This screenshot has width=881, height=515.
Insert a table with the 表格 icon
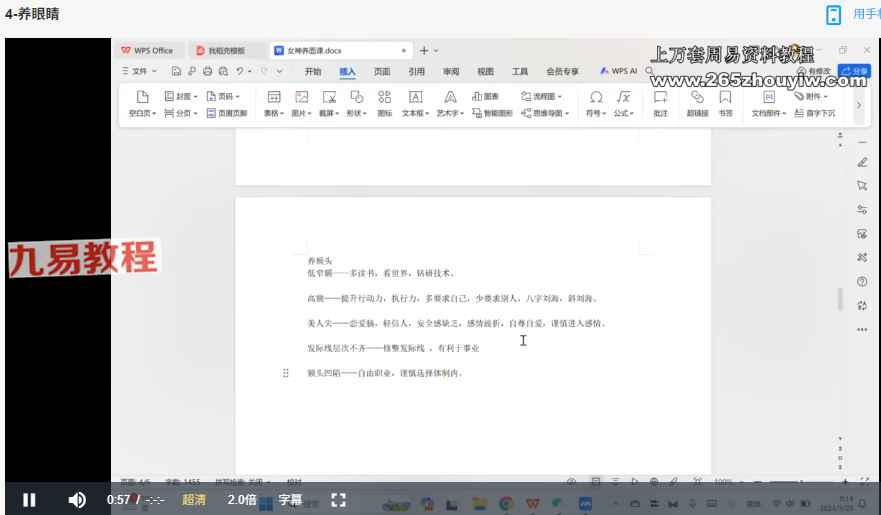coord(274,104)
